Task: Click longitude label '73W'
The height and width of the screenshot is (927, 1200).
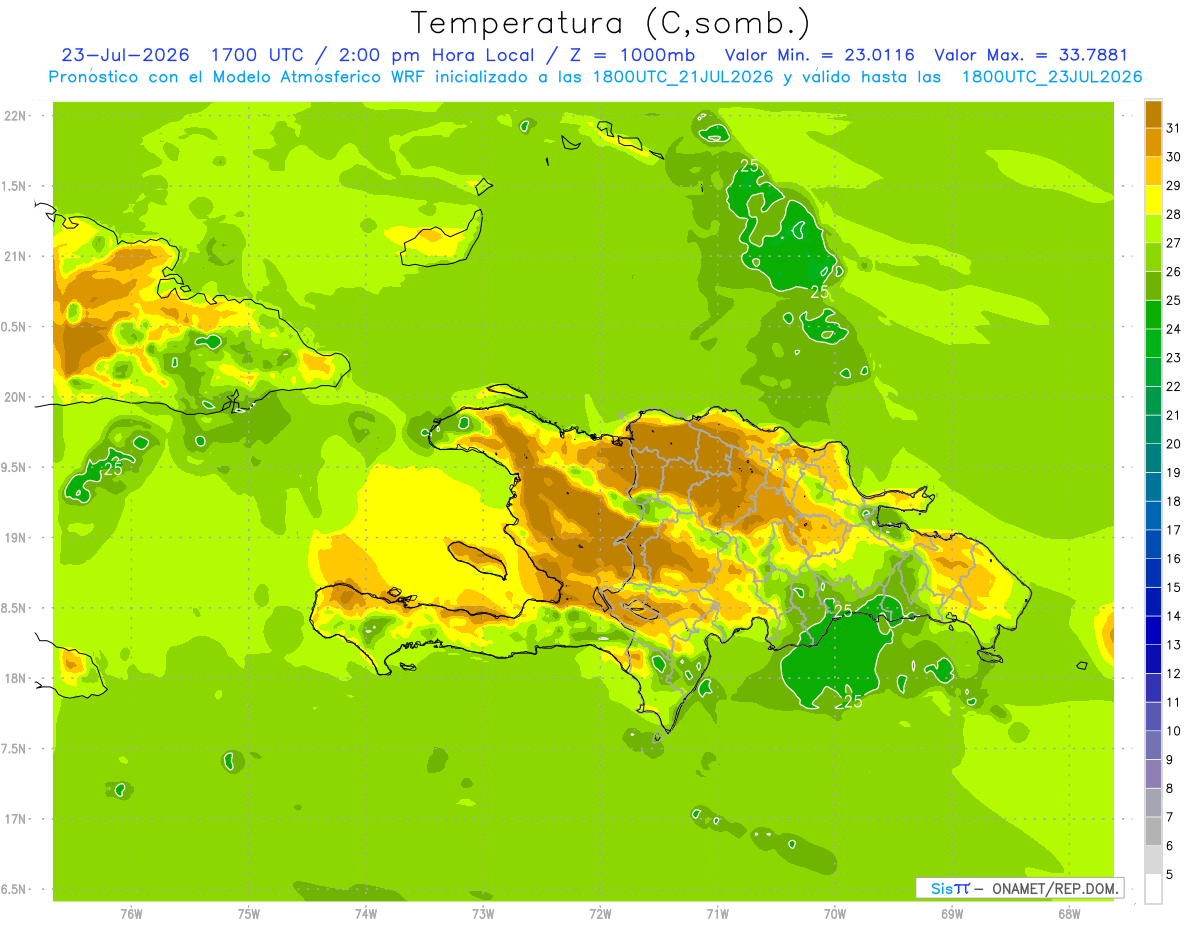Action: tap(483, 913)
